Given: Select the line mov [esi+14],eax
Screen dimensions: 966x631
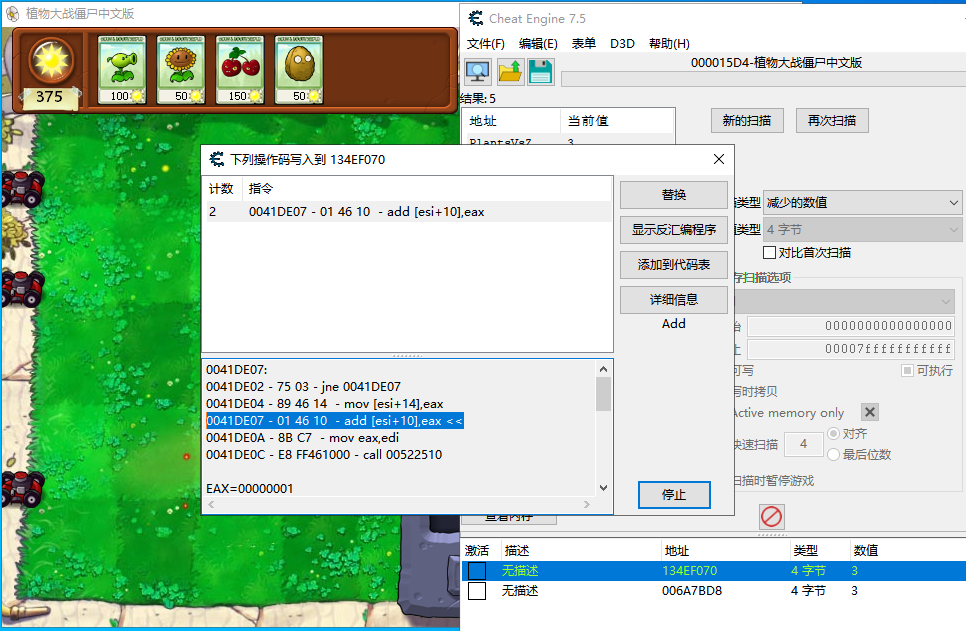Looking at the screenshot, I should 325,404.
